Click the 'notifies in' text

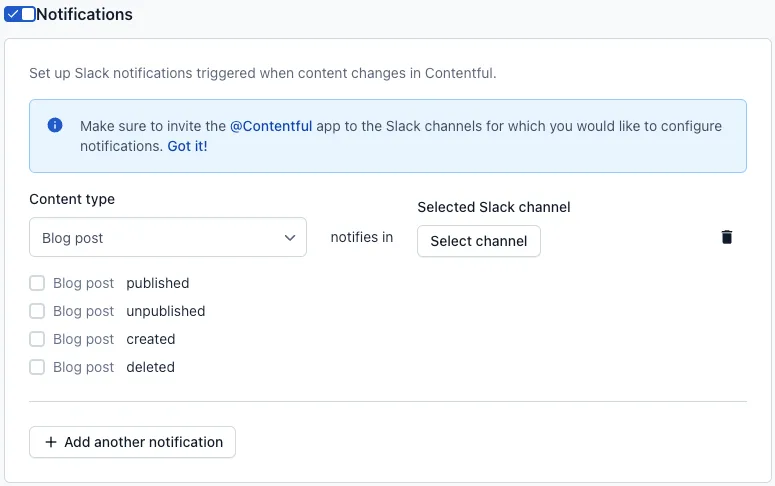pos(362,237)
